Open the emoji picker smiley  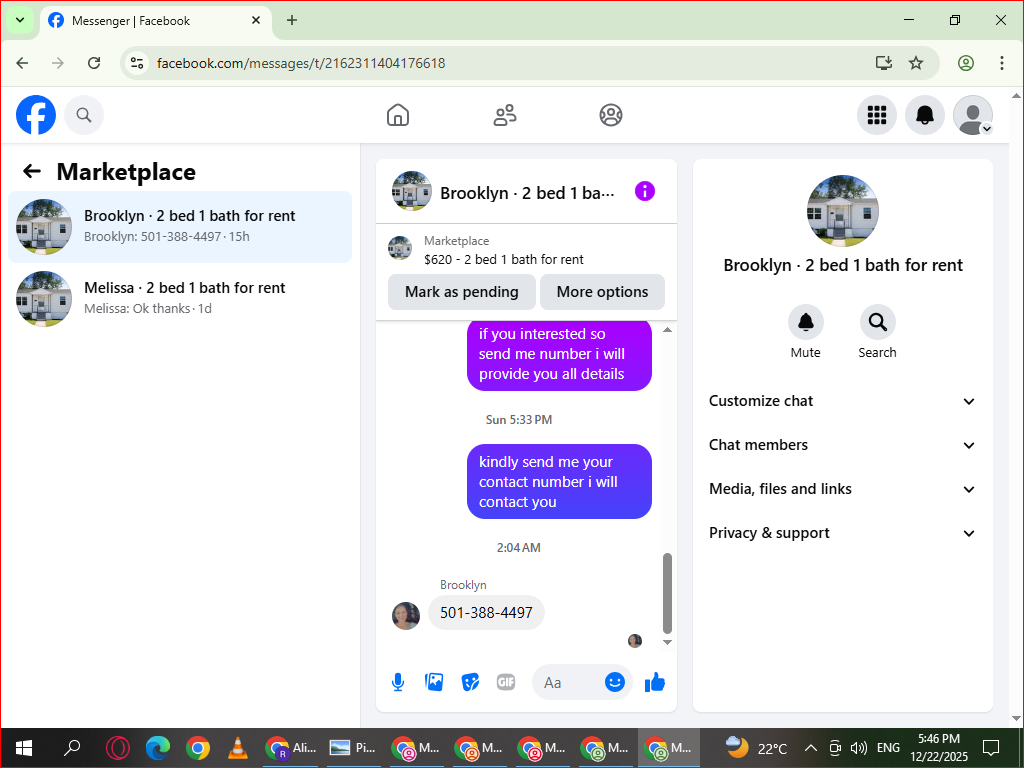tap(615, 682)
